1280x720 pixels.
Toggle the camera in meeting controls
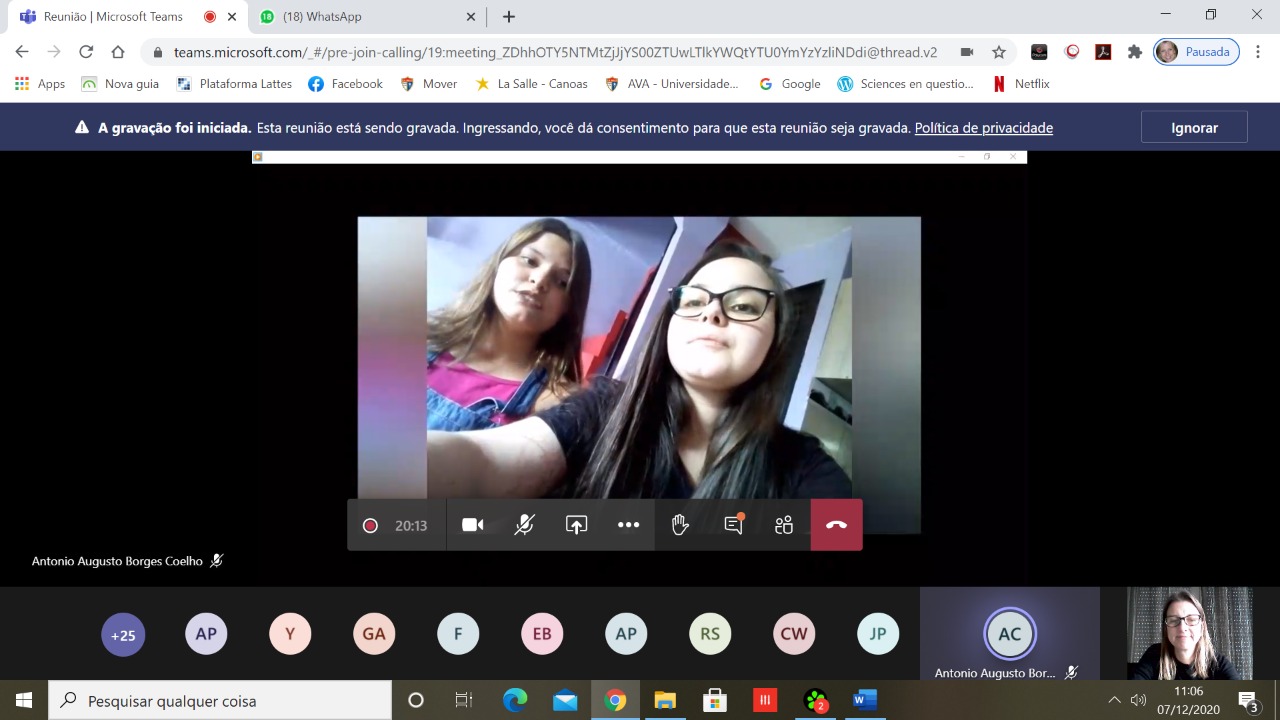[x=473, y=525]
